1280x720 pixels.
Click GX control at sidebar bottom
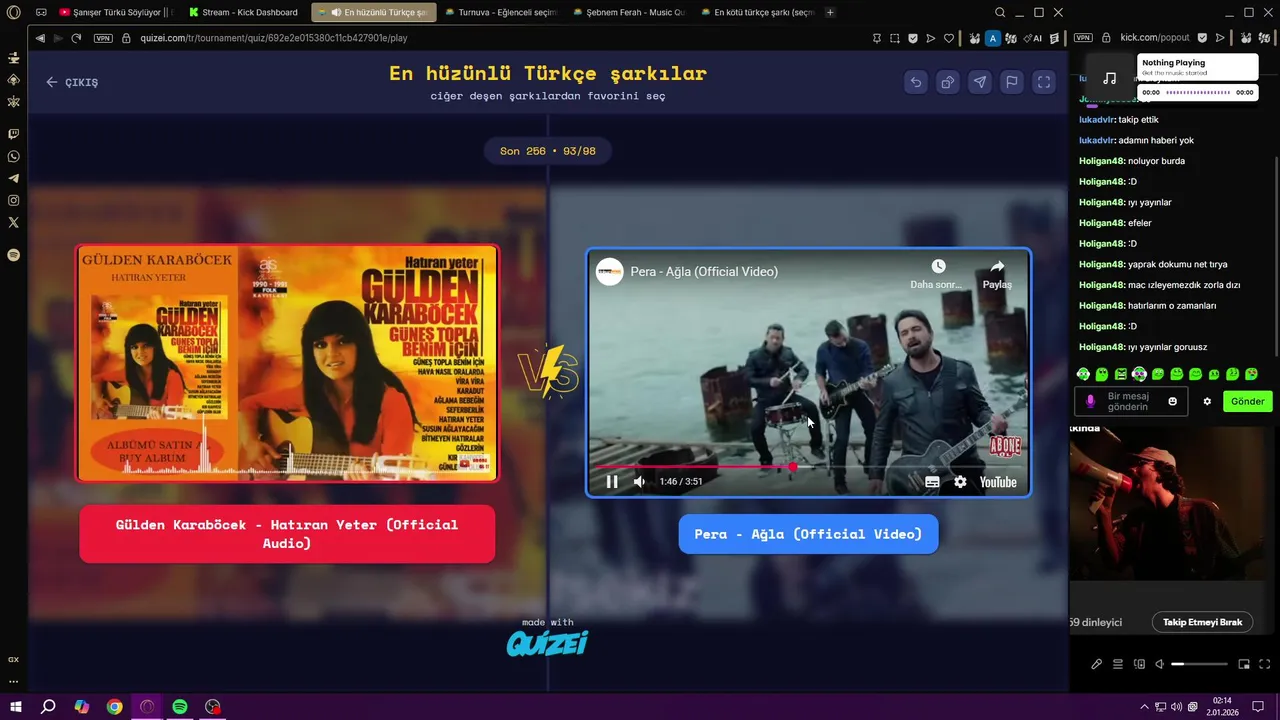click(x=13, y=659)
